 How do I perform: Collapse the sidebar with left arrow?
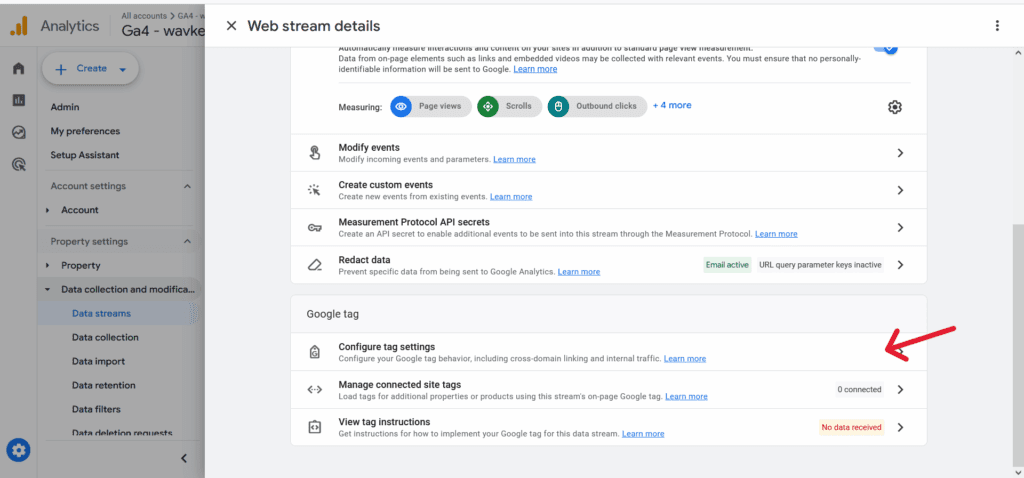coord(184,458)
